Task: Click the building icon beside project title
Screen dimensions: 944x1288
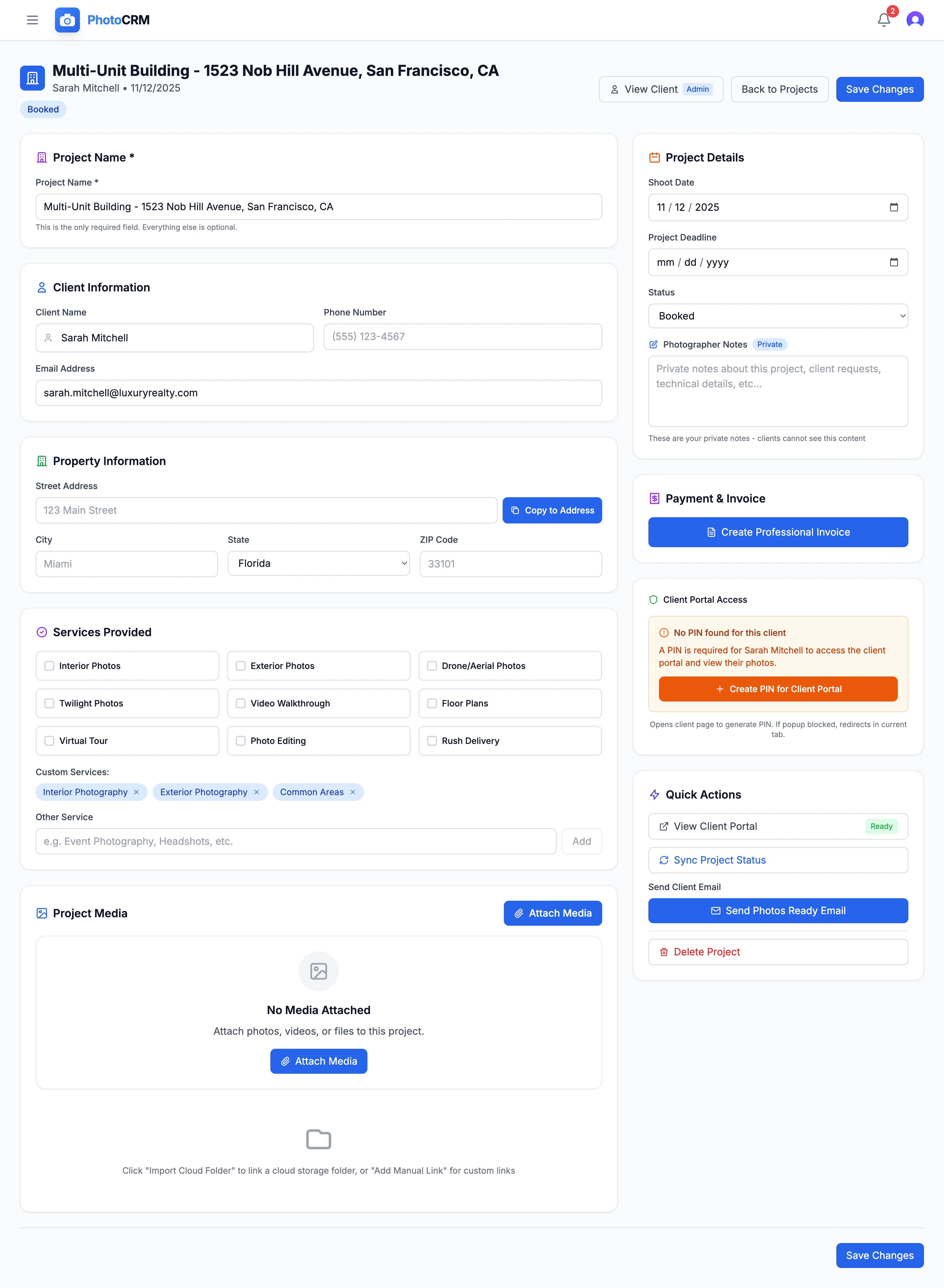Action: pyautogui.click(x=32, y=78)
